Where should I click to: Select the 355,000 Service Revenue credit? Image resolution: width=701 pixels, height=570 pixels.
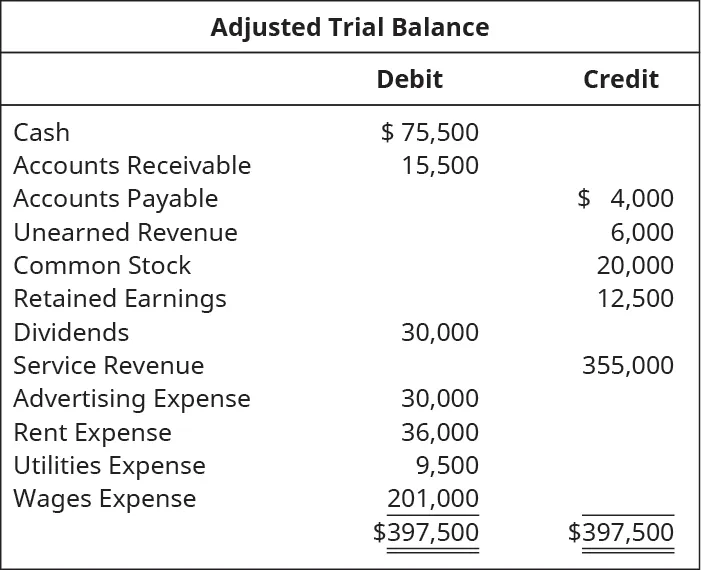pos(628,365)
